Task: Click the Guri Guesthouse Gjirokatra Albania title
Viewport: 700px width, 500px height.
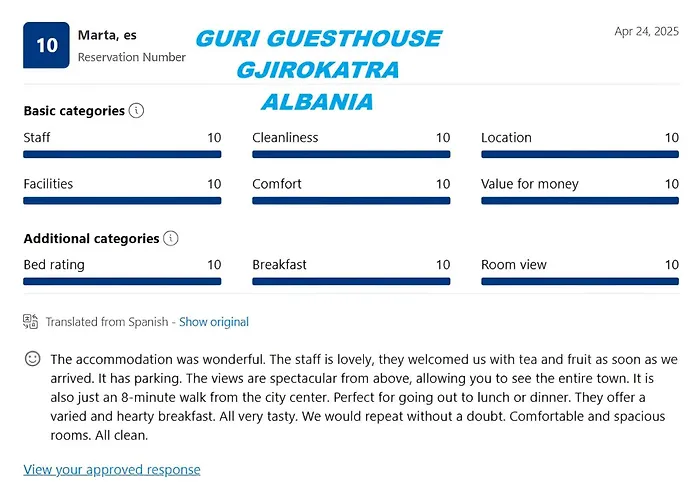Action: point(318,70)
